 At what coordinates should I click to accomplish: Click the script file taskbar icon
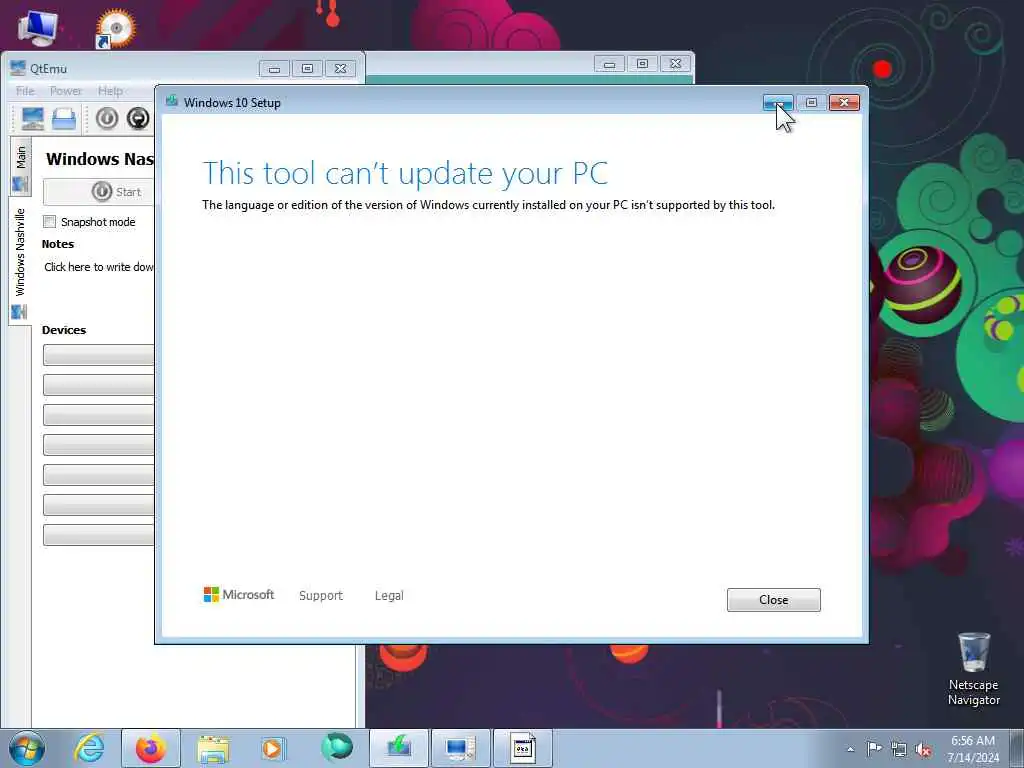pyautogui.click(x=522, y=748)
